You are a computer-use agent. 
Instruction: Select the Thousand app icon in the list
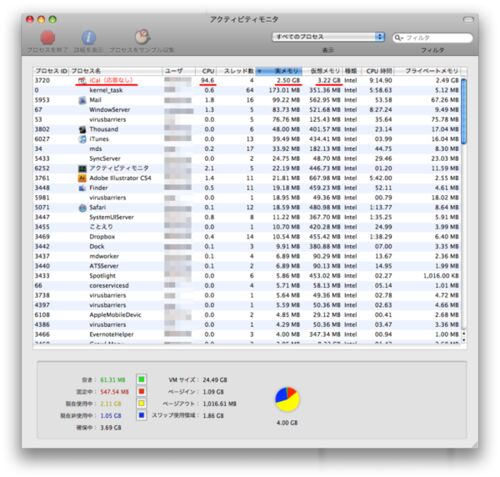82,129
